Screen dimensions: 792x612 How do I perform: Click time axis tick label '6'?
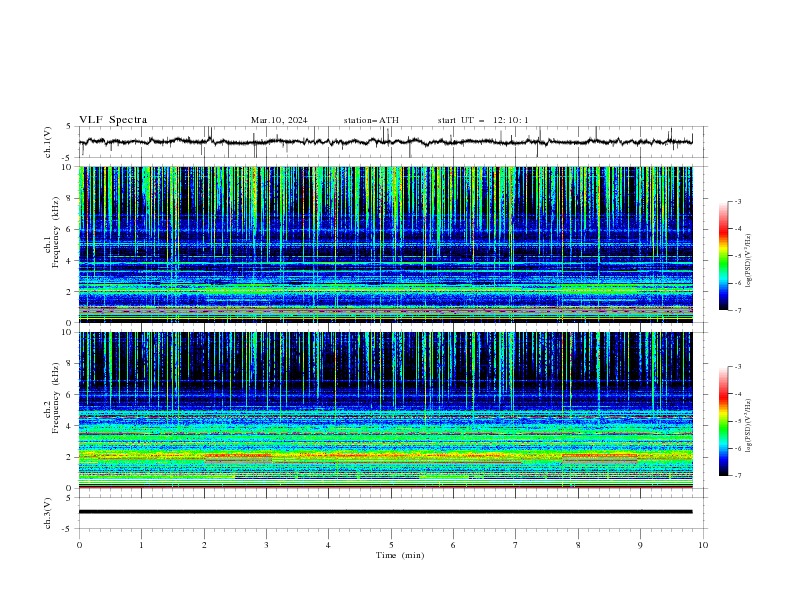(453, 545)
